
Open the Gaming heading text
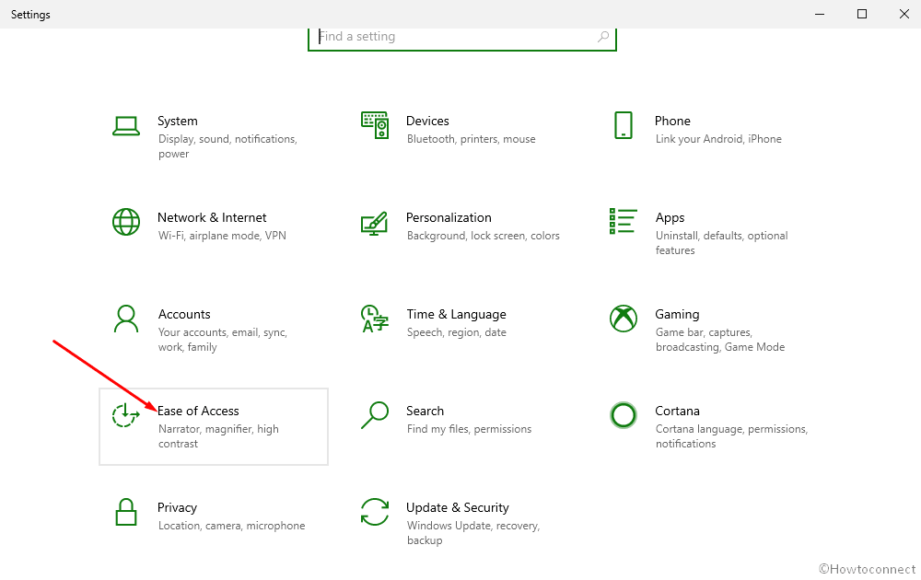(x=677, y=314)
